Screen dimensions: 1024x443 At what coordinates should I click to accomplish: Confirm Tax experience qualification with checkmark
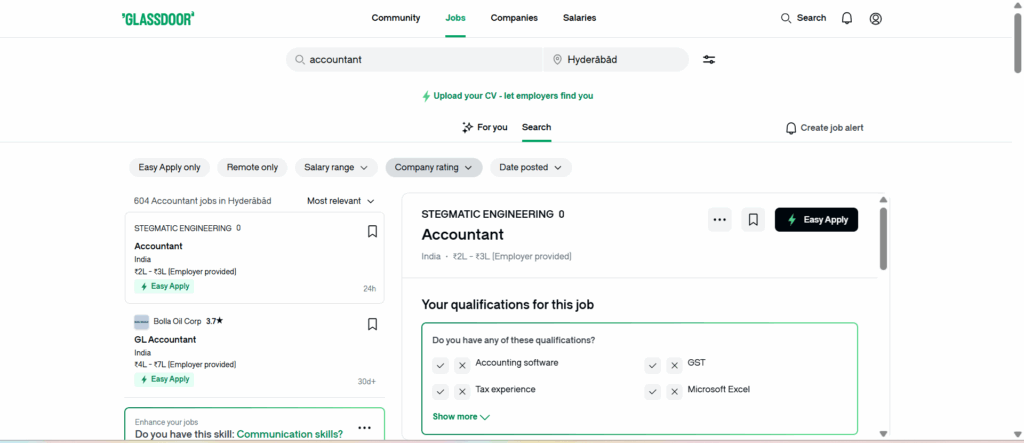point(440,392)
